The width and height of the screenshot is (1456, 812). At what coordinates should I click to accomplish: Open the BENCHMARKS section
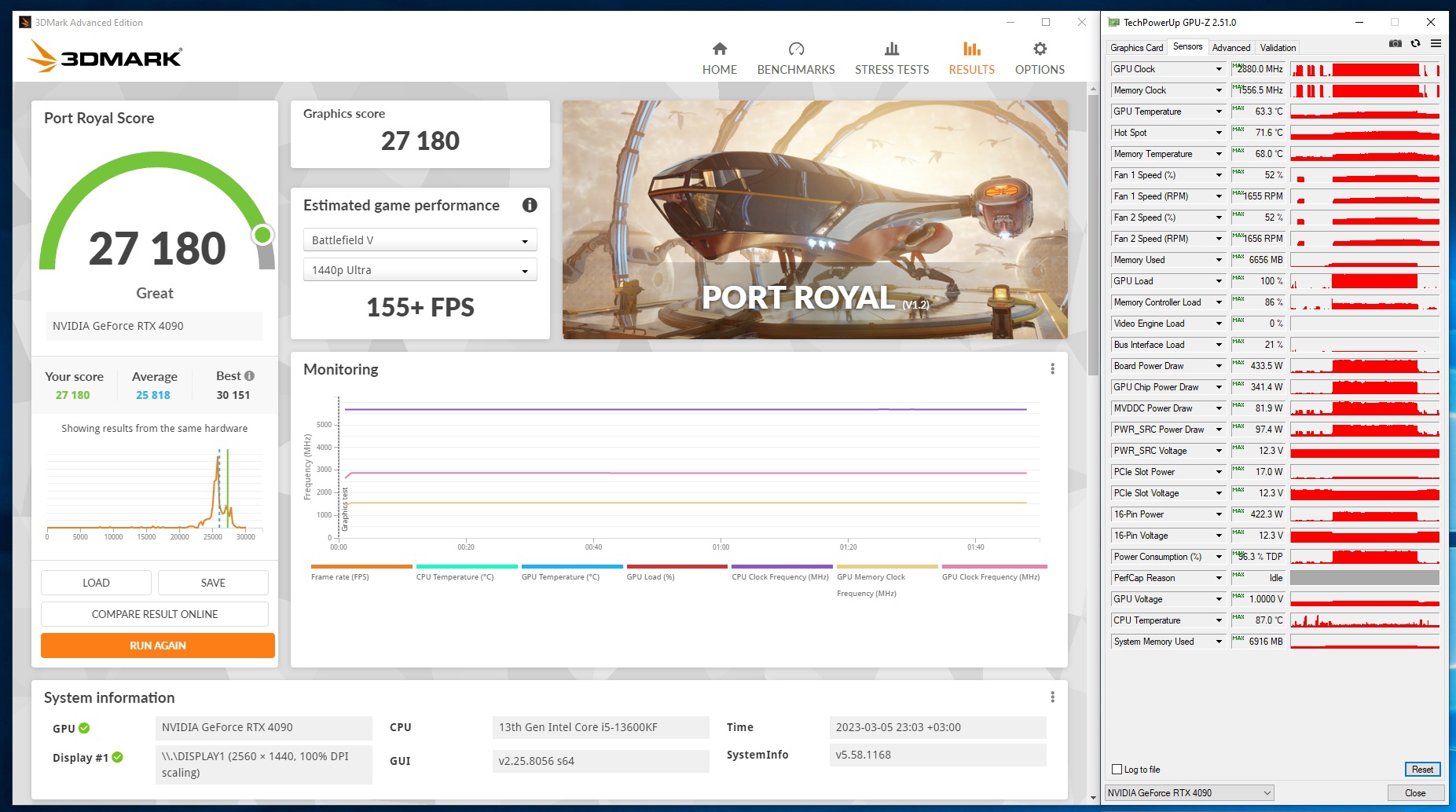click(796, 59)
